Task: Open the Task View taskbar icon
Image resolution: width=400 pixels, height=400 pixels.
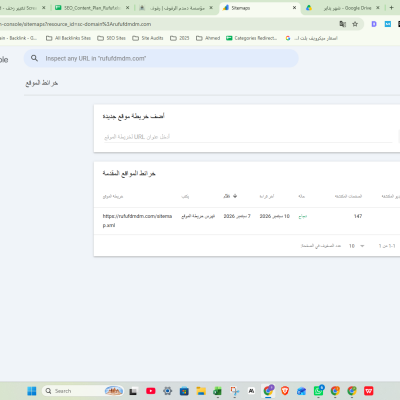Action: [x=133, y=391]
